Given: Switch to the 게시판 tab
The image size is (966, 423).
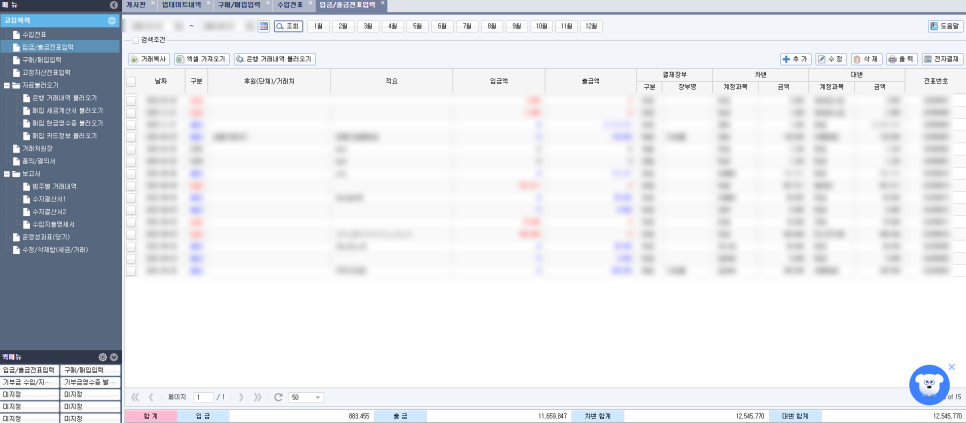Looking at the screenshot, I should pyautogui.click(x=137, y=5).
